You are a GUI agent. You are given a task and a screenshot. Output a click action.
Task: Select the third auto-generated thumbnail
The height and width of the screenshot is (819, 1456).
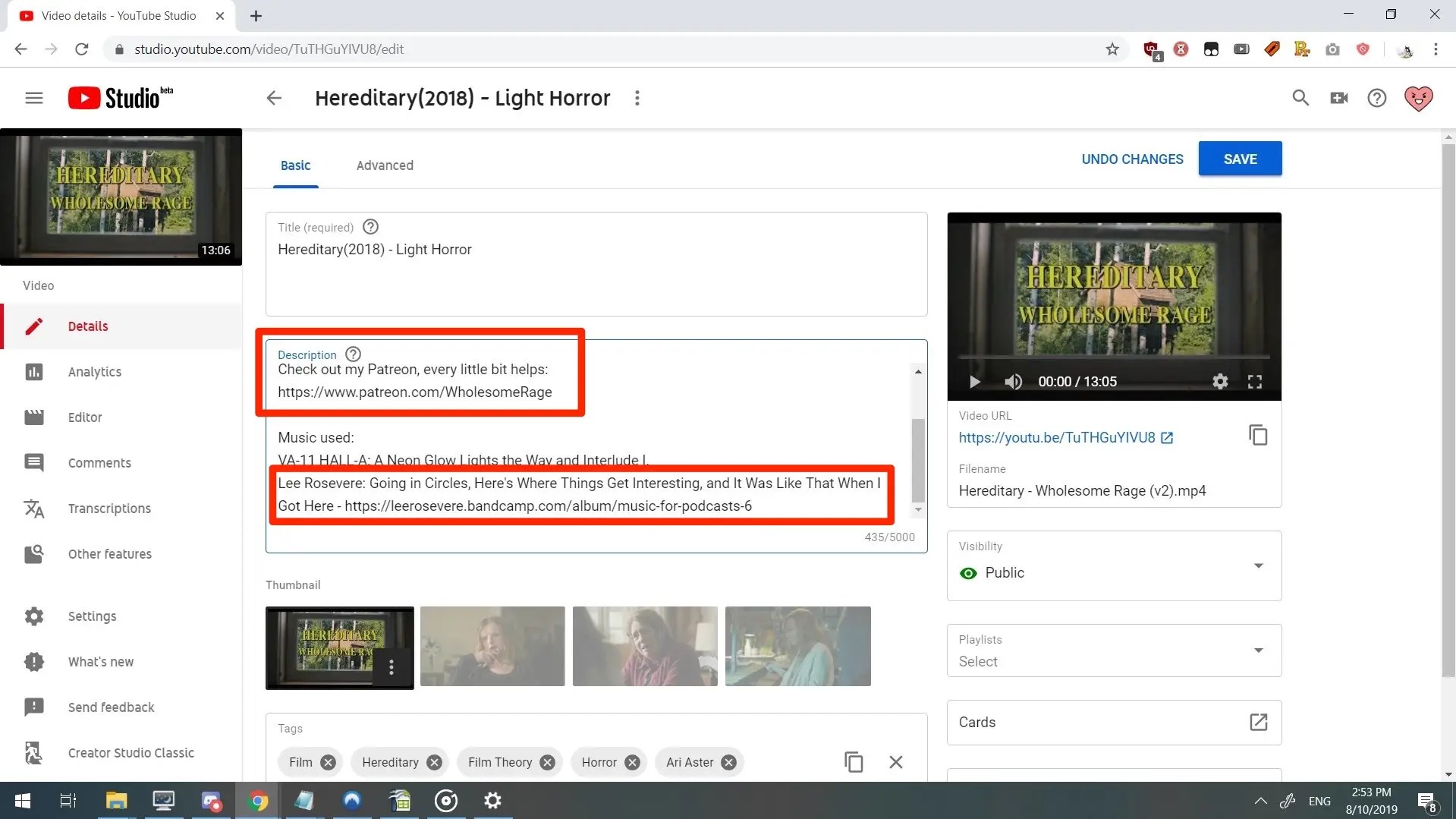pos(645,647)
